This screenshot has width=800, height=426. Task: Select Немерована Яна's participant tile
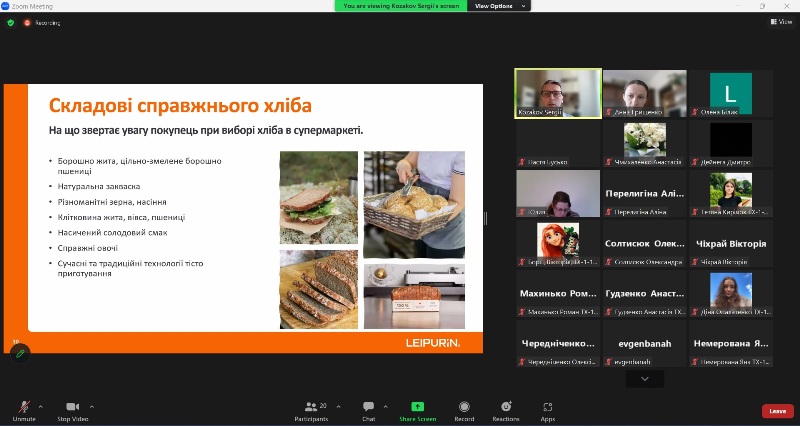click(x=731, y=343)
